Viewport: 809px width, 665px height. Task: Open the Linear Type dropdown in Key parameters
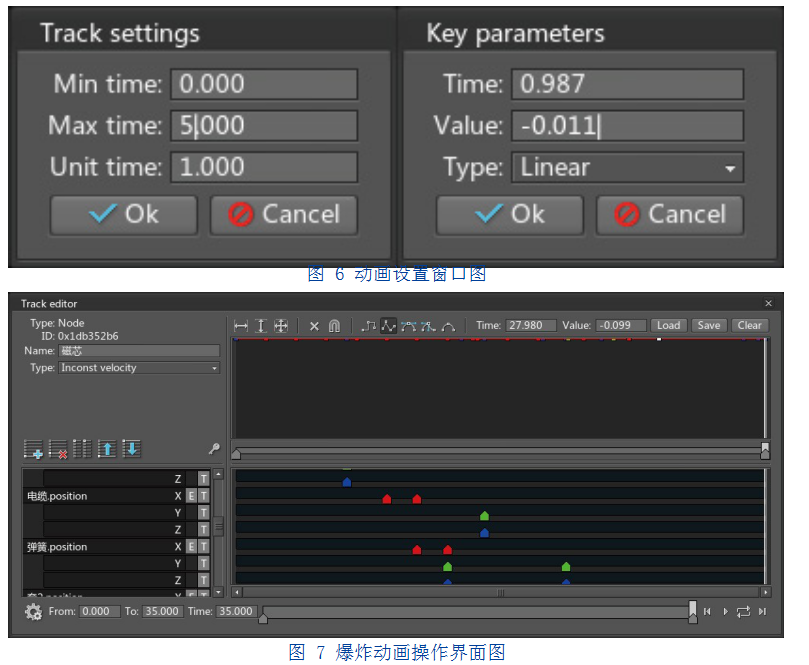(x=627, y=168)
